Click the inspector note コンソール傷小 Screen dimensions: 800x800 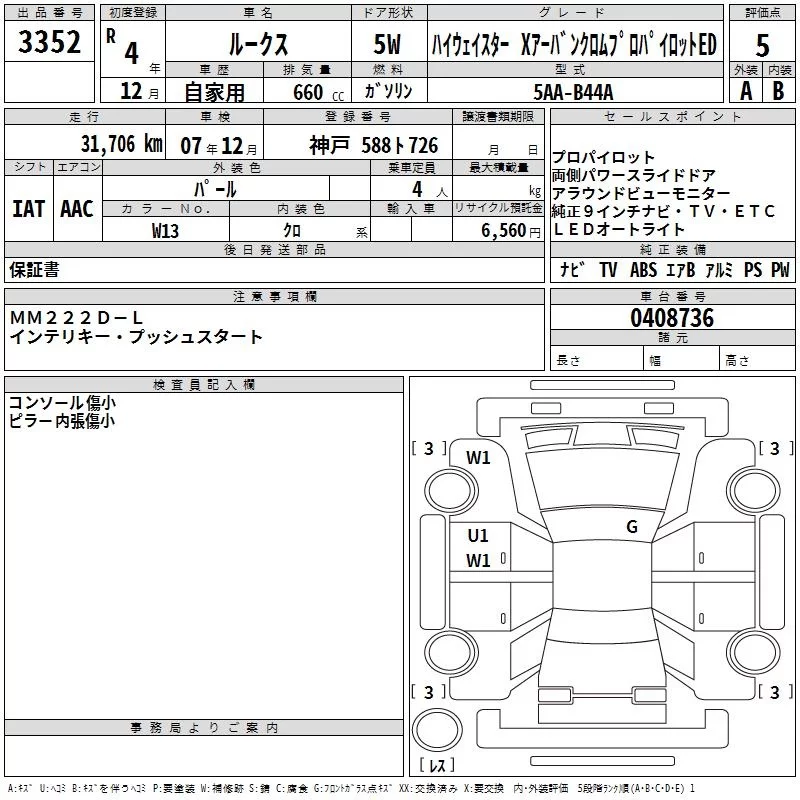pyautogui.click(x=62, y=403)
